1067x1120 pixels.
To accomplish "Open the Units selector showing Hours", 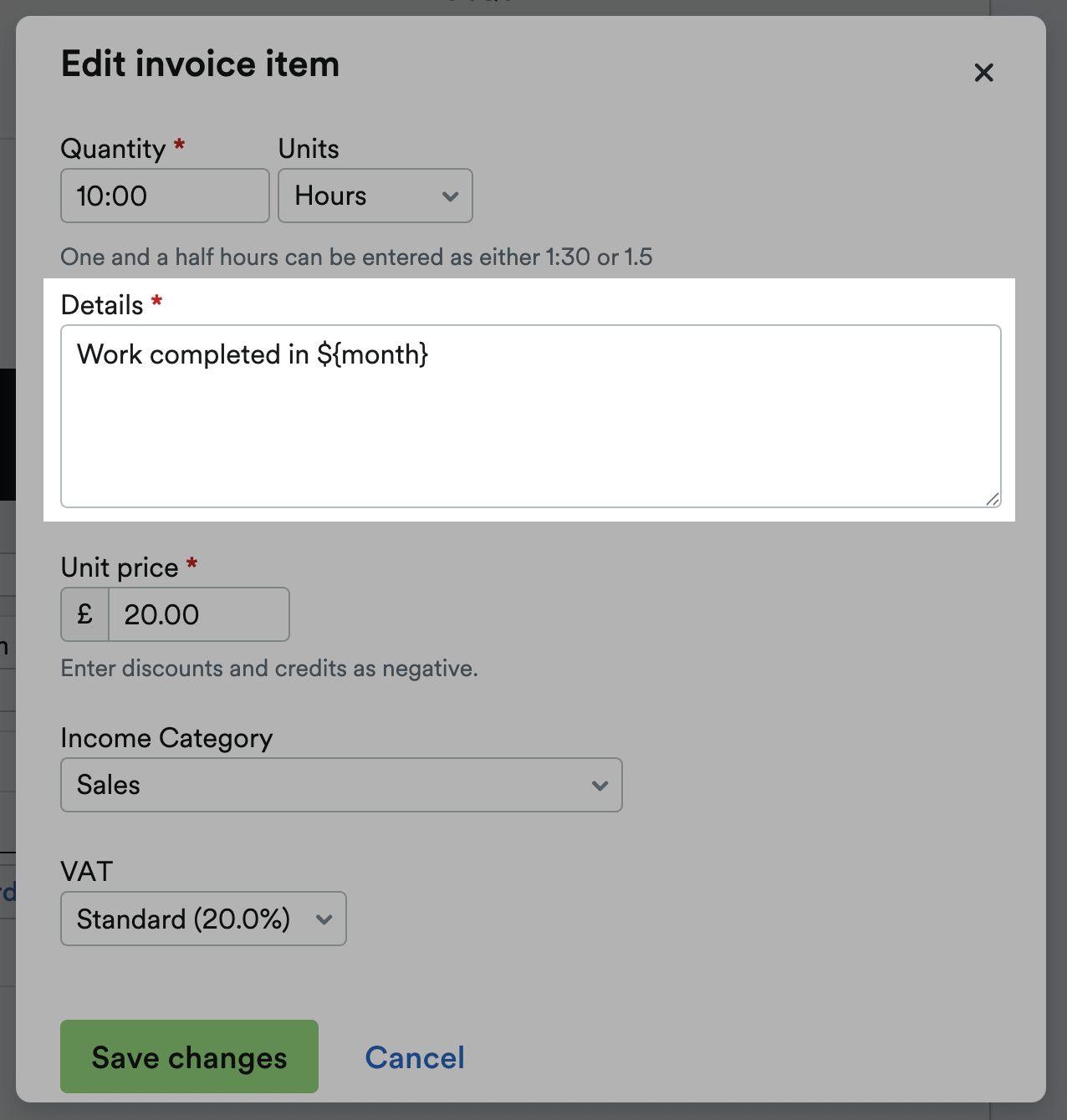I will (375, 196).
